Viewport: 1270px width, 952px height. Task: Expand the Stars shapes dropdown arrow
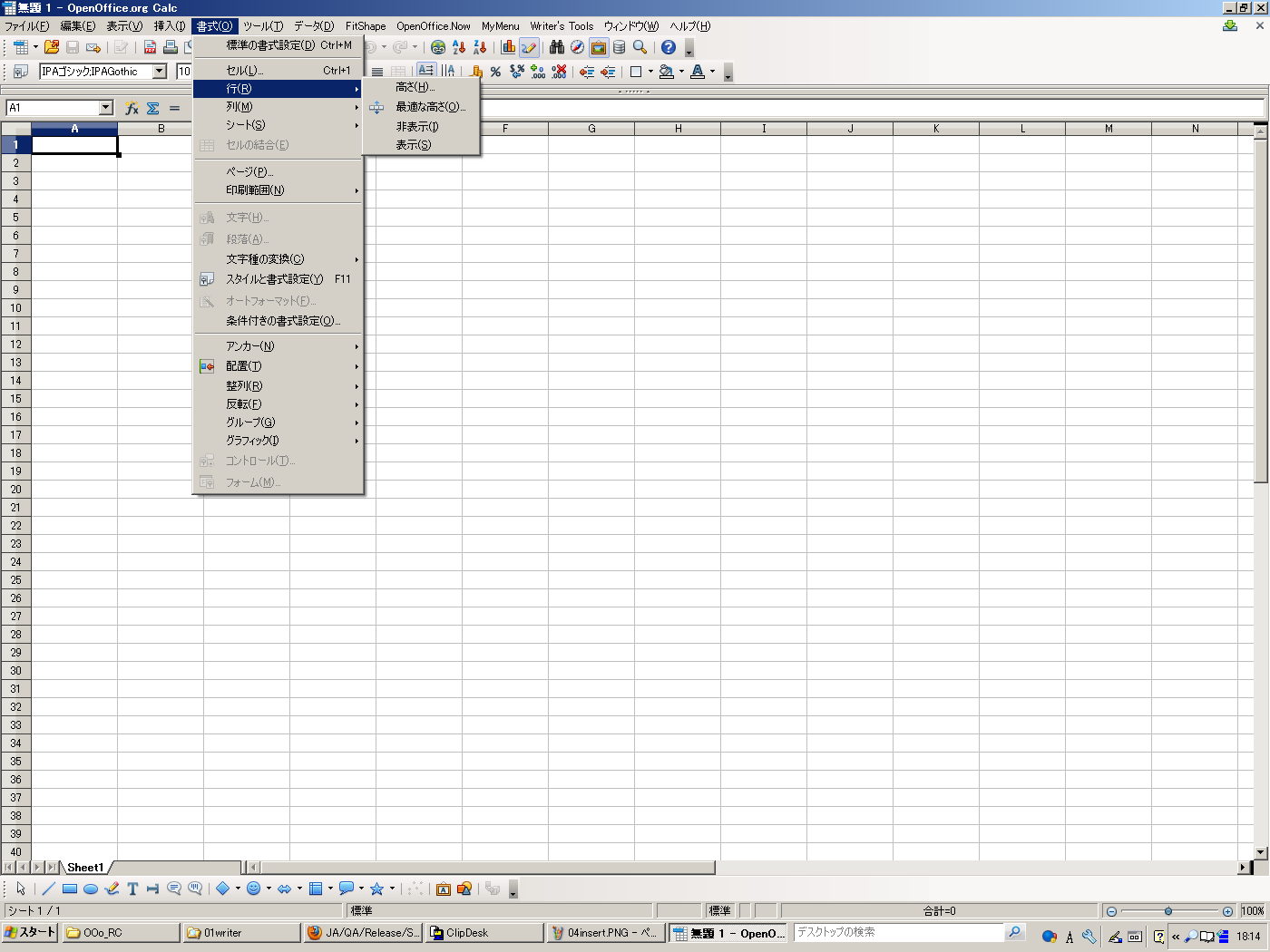(x=392, y=889)
